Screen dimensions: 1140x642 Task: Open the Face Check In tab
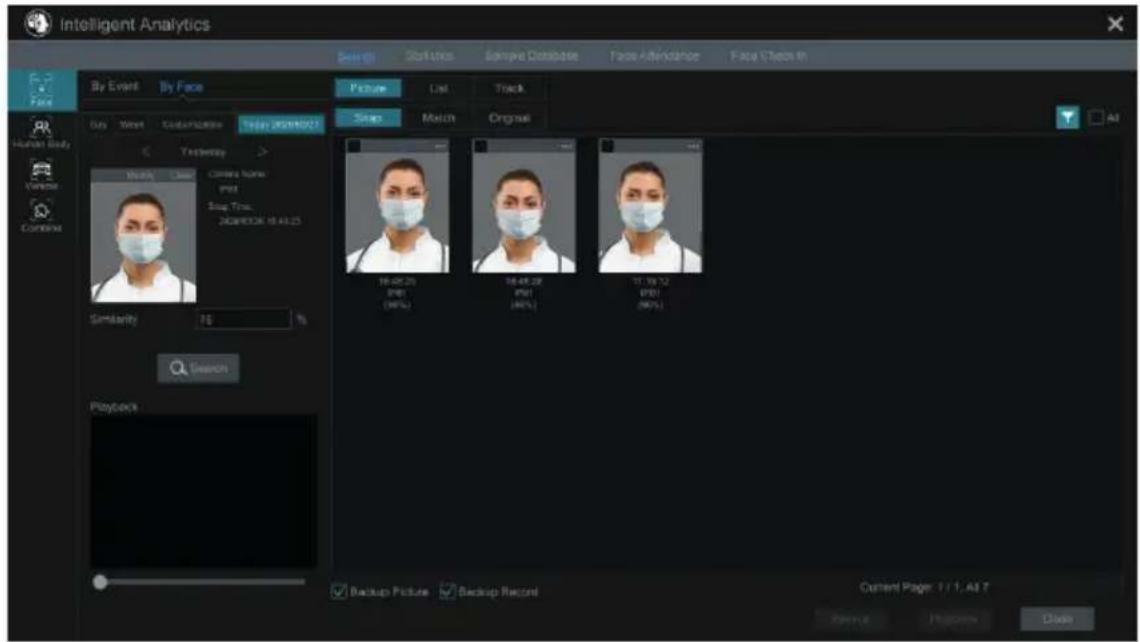768,56
